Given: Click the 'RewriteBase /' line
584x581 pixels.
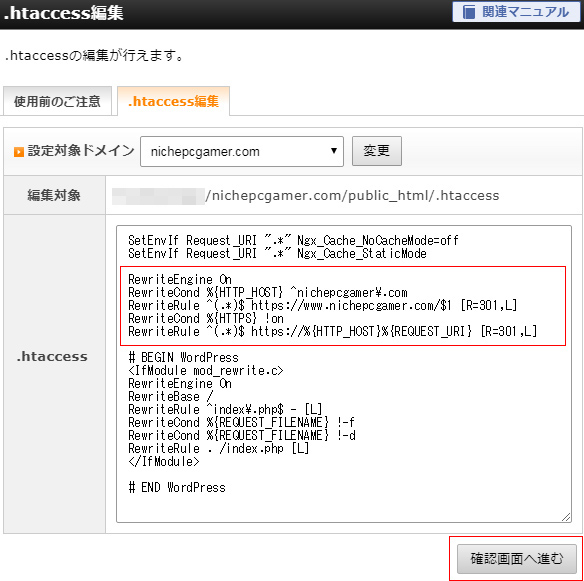Looking at the screenshot, I should 171,396.
